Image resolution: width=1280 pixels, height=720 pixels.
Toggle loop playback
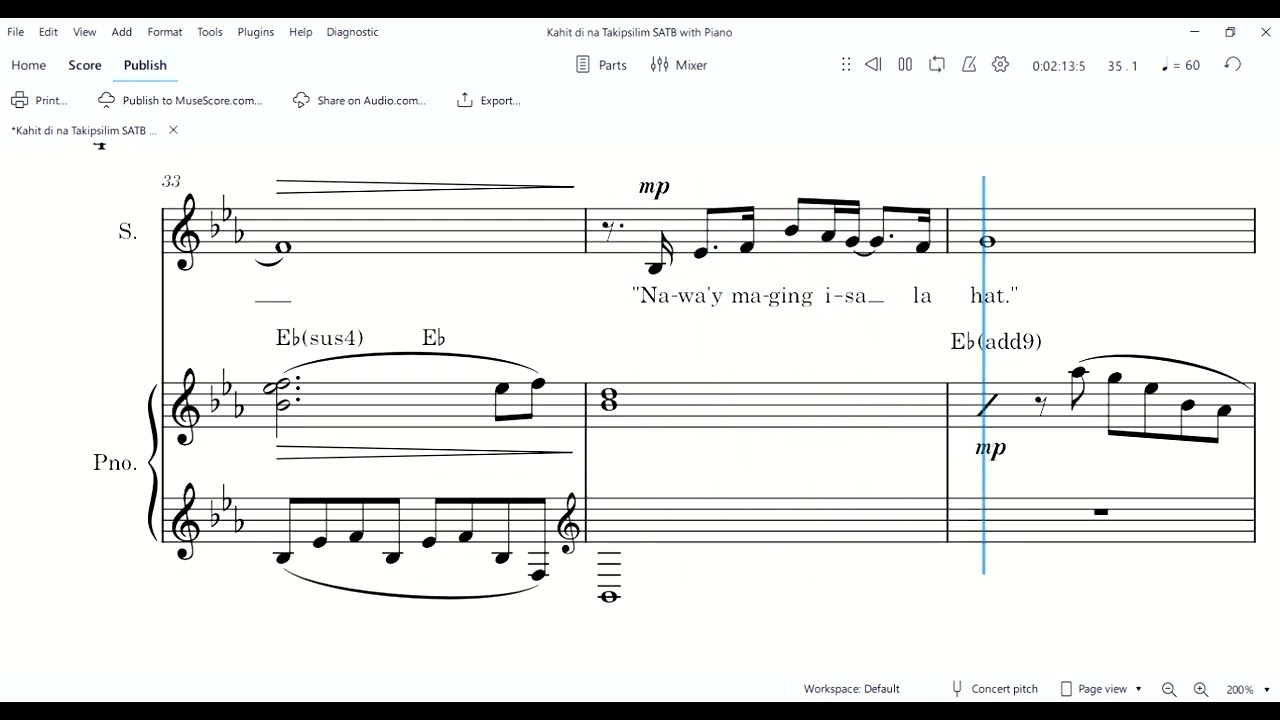coord(937,65)
